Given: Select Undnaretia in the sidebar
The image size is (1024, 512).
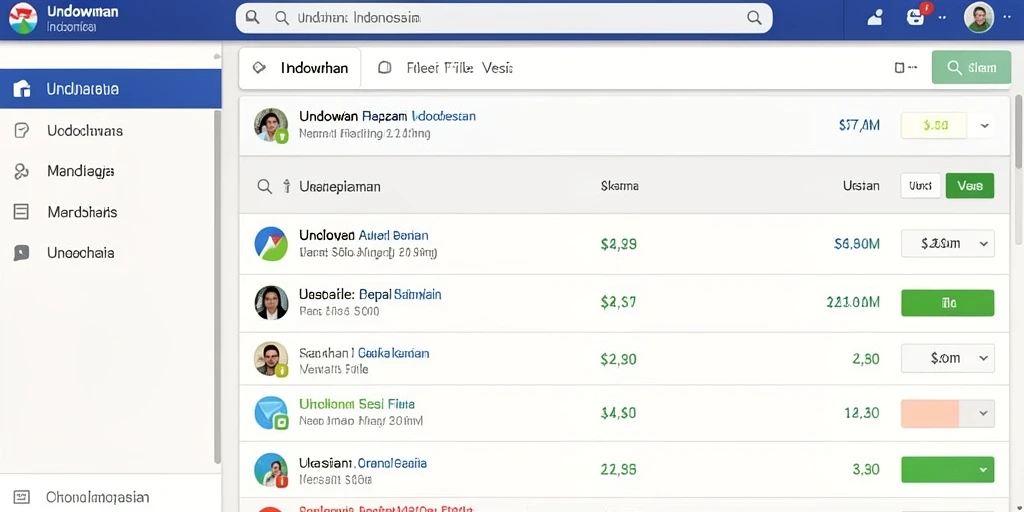Looking at the screenshot, I should (110, 89).
